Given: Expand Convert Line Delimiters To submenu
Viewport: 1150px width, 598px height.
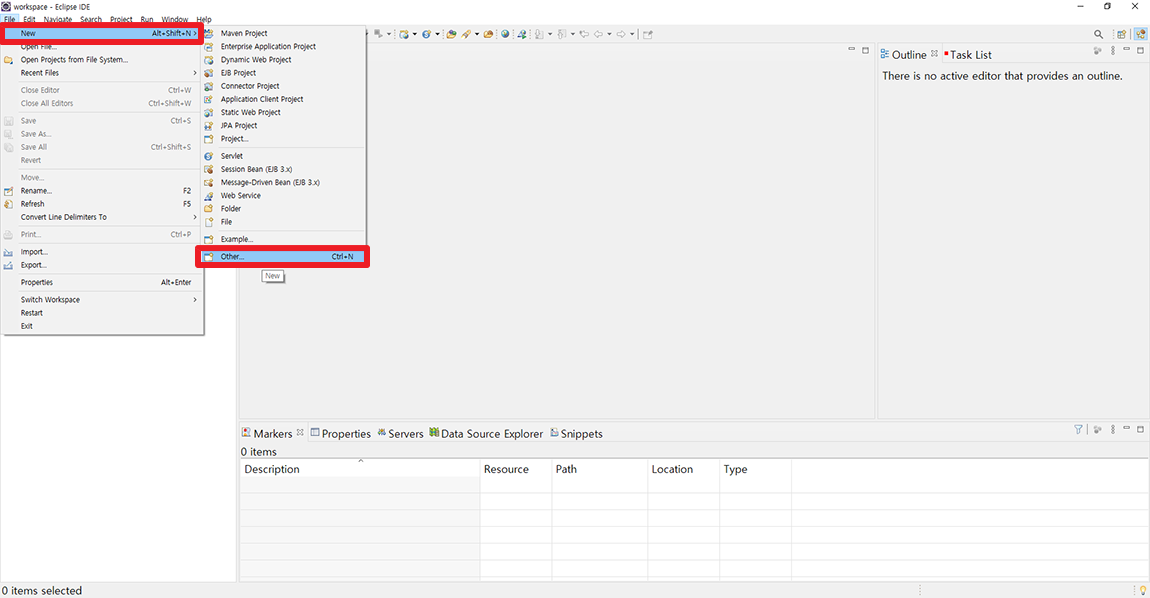Looking at the screenshot, I should coord(102,217).
